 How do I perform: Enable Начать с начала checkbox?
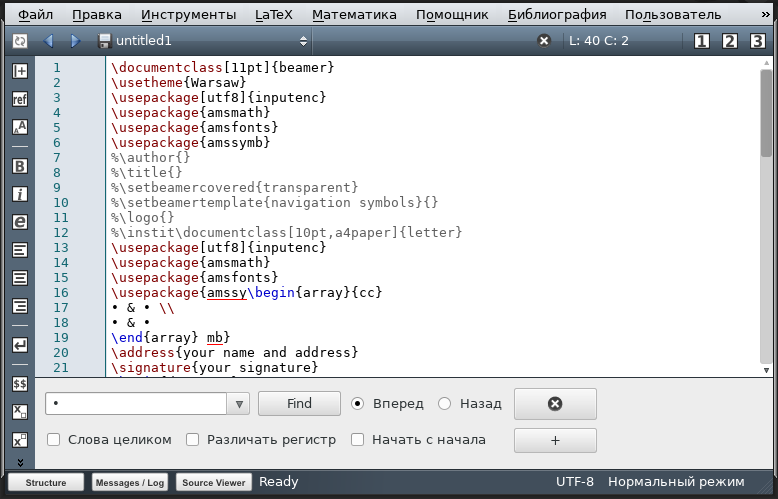pos(357,439)
